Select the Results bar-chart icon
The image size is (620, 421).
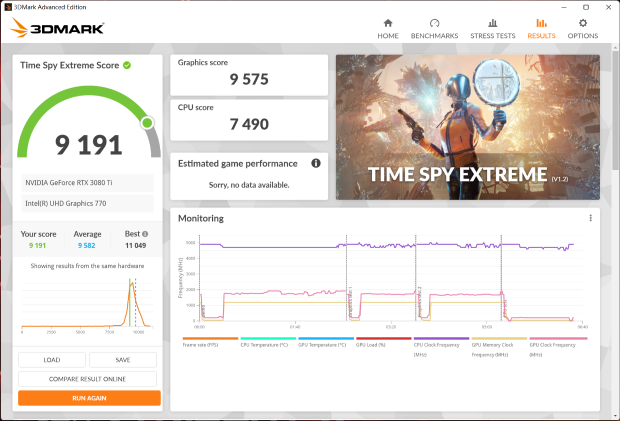click(541, 23)
